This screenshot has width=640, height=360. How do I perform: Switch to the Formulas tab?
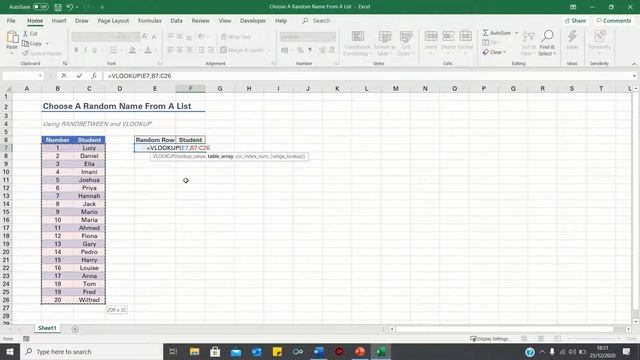(149, 20)
